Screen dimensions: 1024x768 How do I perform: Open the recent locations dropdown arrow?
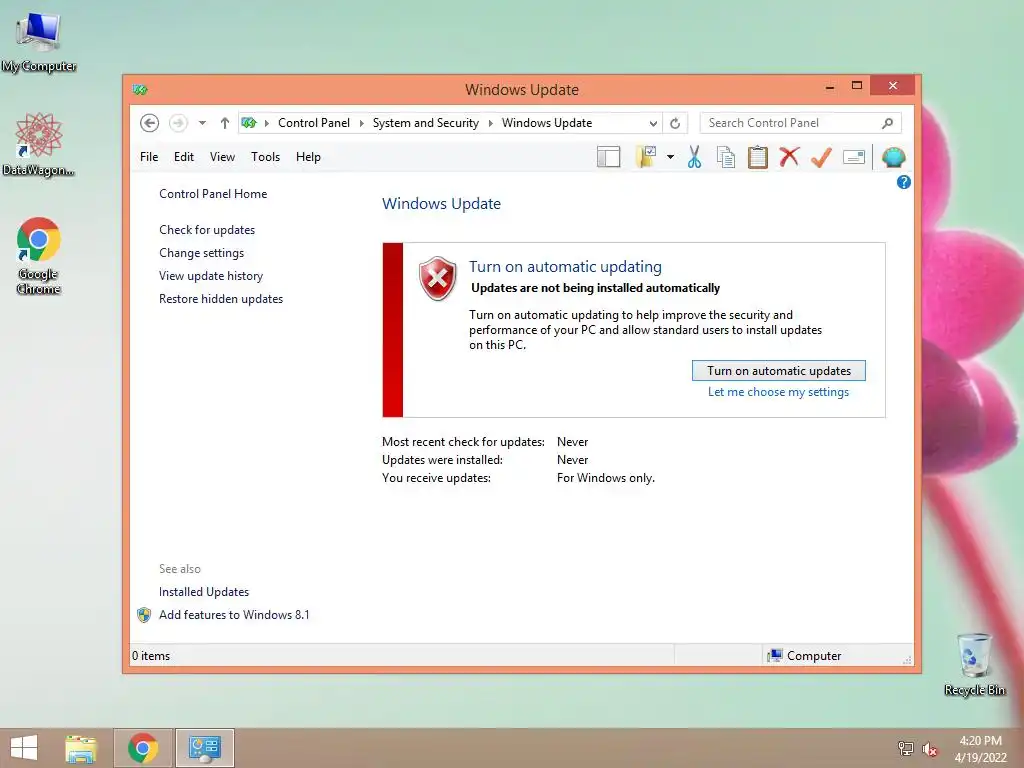click(x=202, y=123)
